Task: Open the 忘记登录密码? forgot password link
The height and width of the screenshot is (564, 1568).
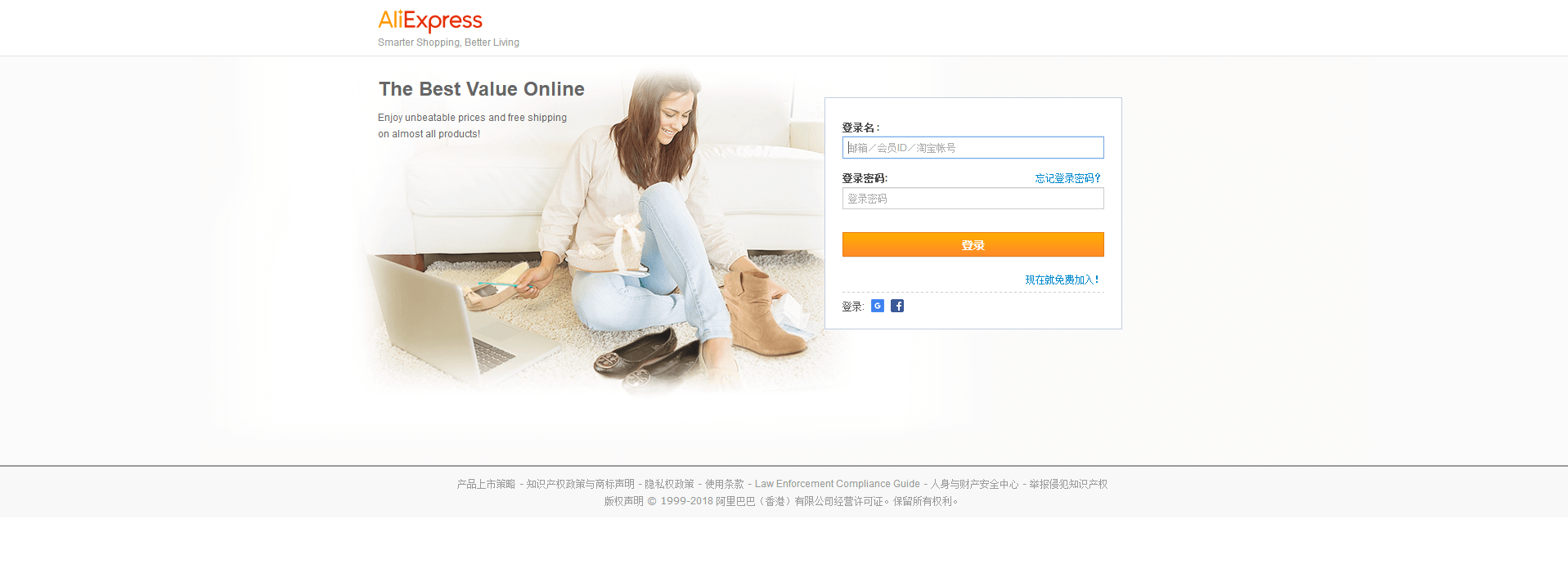Action: click(1068, 178)
